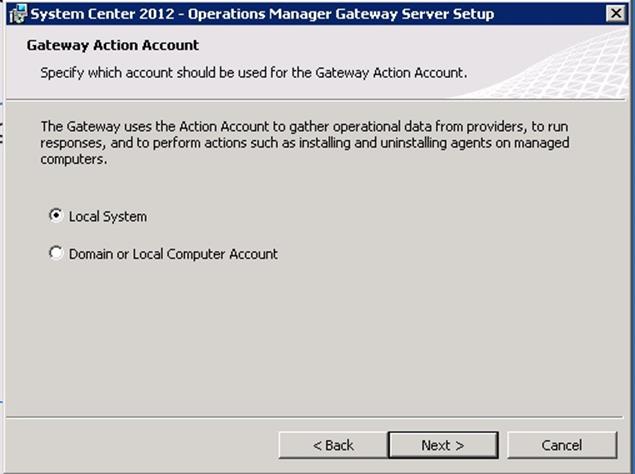This screenshot has width=635, height=474.
Task: Click the word "computers." ending the description
Action: [x=74, y=159]
